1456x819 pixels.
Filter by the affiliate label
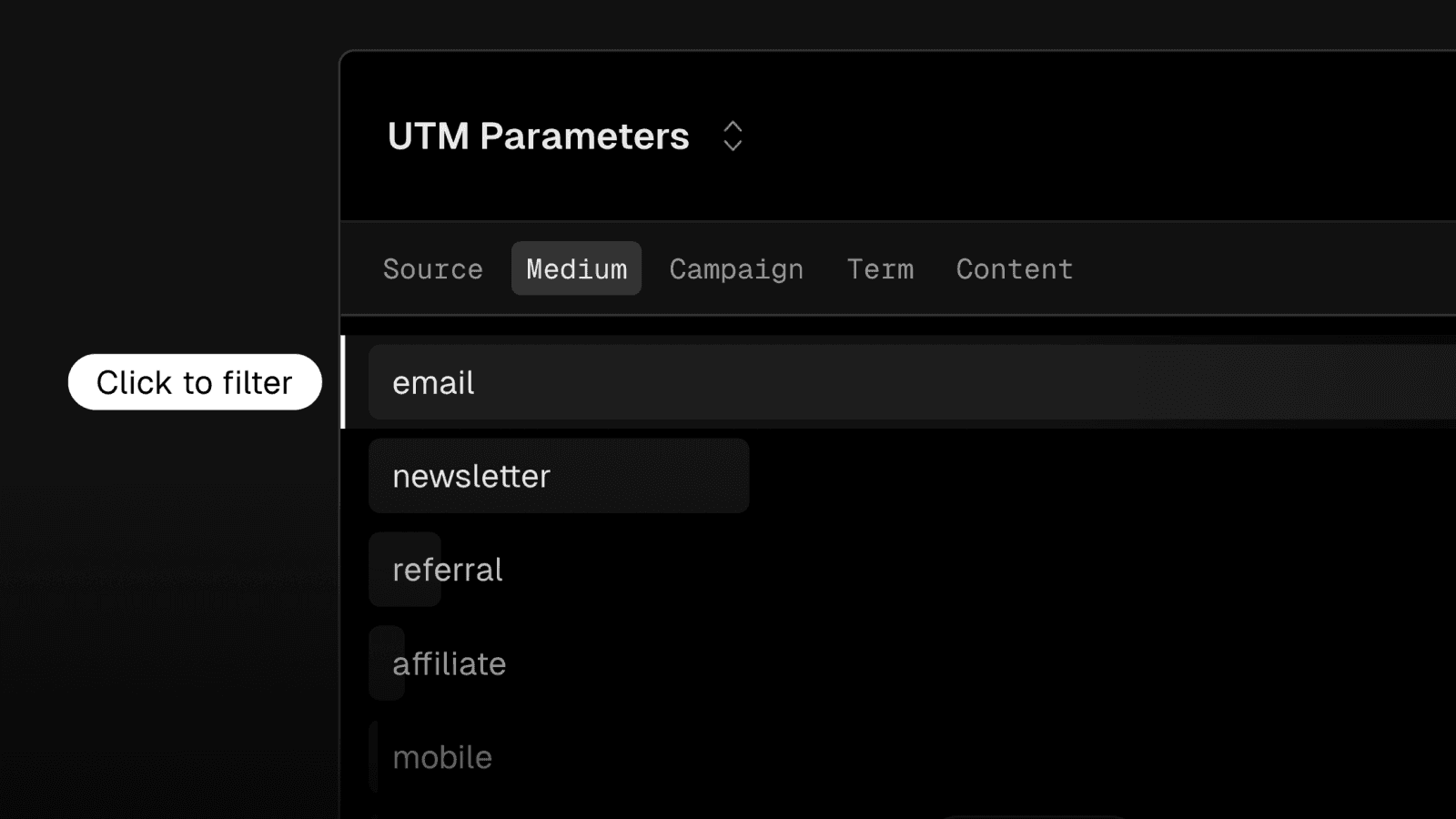click(x=449, y=664)
